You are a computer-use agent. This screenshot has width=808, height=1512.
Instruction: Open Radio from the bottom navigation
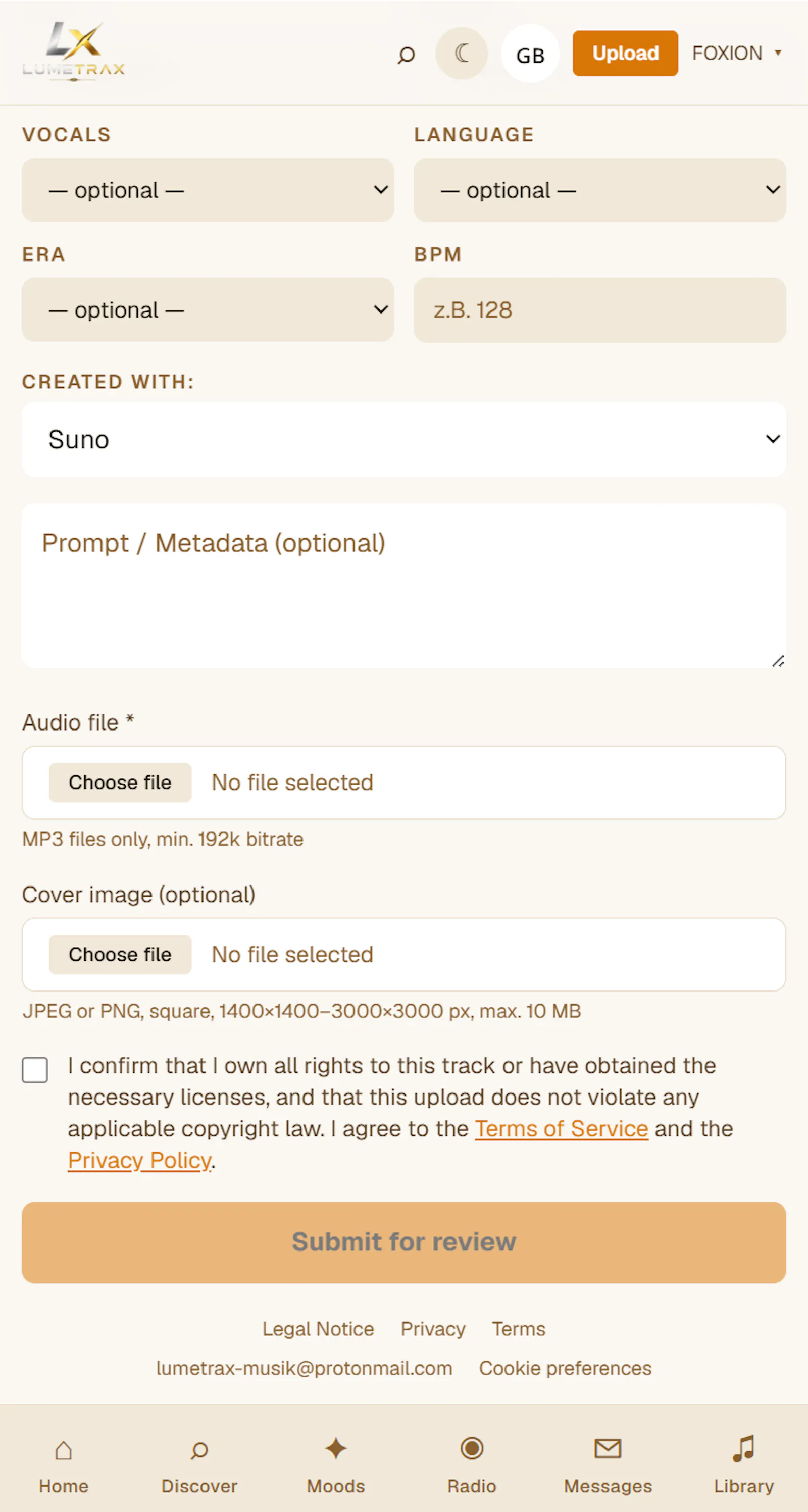472,1465
